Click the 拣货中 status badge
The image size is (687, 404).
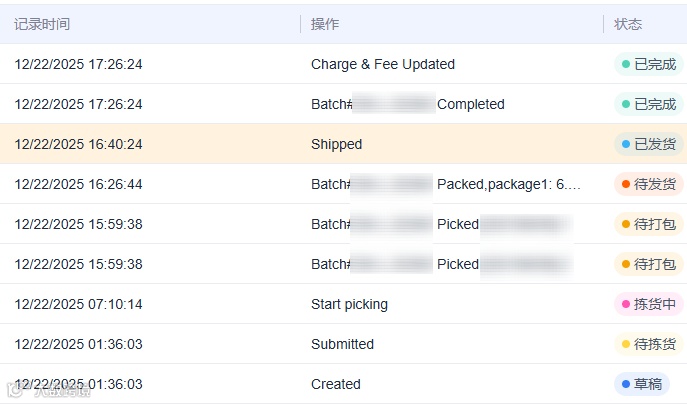pos(649,304)
